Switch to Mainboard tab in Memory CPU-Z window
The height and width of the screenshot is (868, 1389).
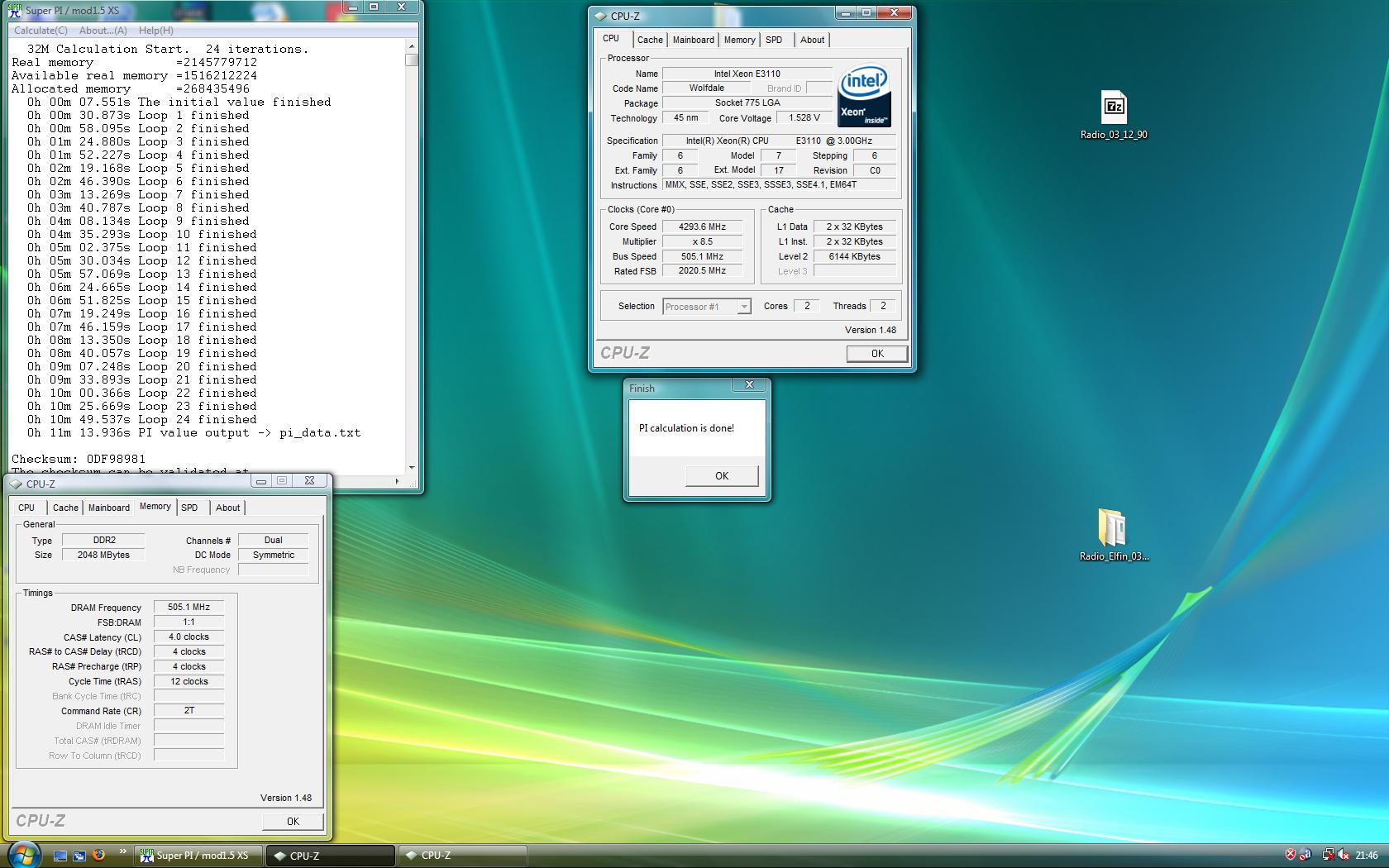pos(109,508)
